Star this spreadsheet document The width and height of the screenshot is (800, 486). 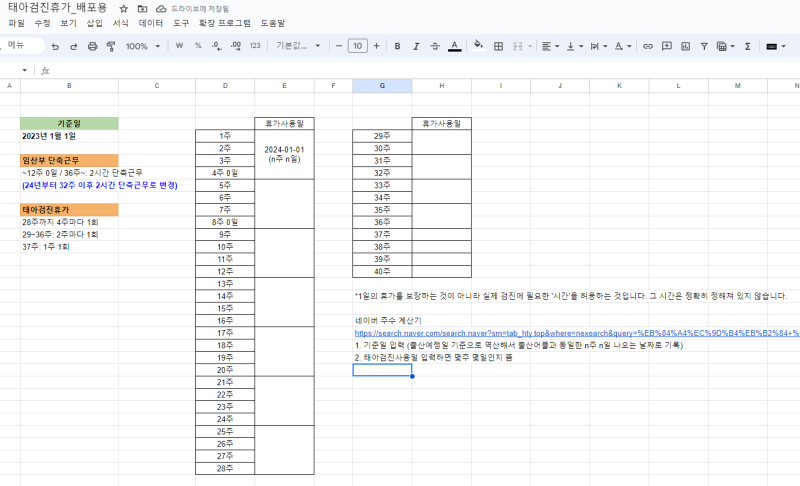tap(123, 9)
